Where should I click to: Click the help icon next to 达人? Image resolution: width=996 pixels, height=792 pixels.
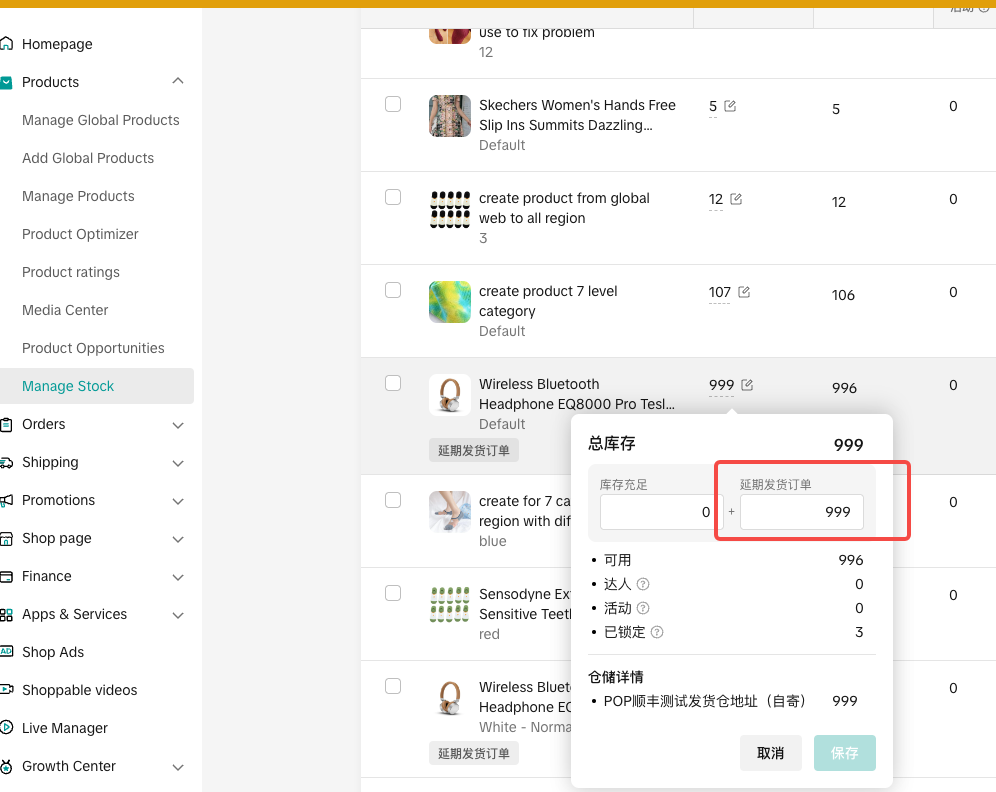pos(644,584)
